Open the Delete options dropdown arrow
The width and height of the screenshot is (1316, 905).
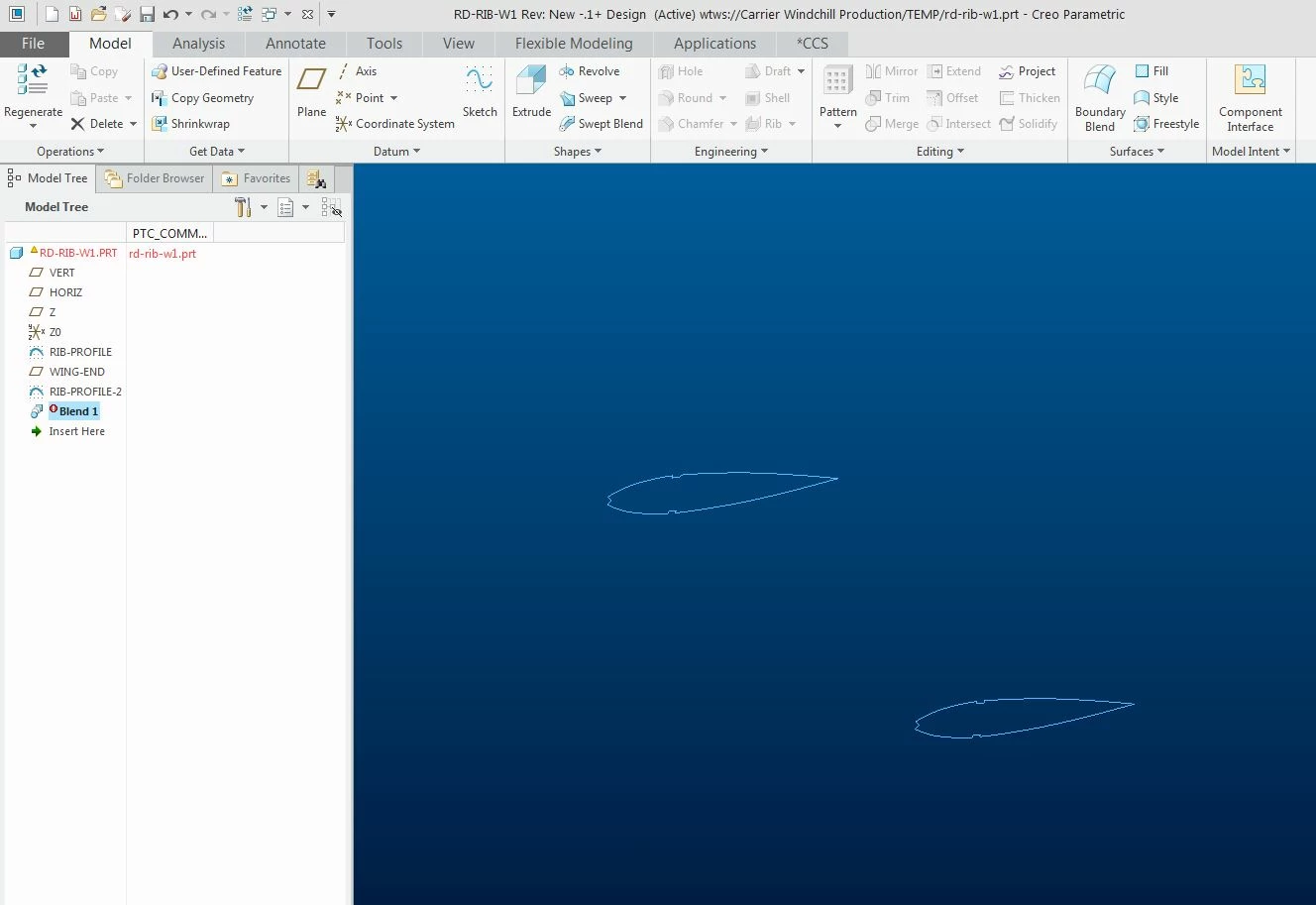point(133,124)
